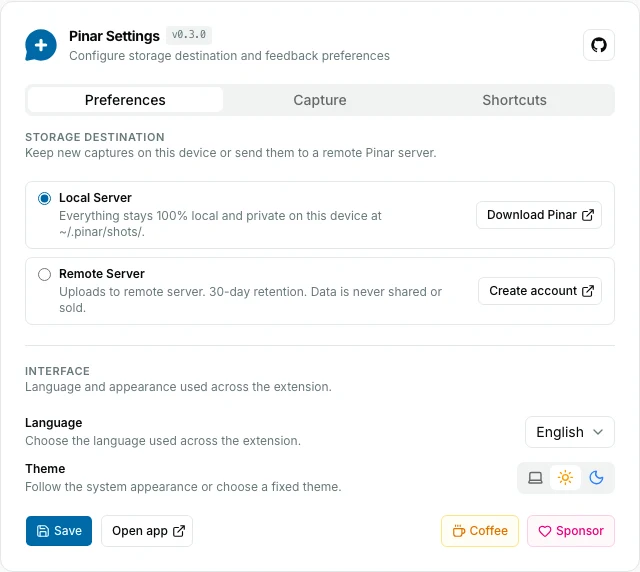Click the Coffee donation button
The width and height of the screenshot is (640, 572).
(x=480, y=531)
